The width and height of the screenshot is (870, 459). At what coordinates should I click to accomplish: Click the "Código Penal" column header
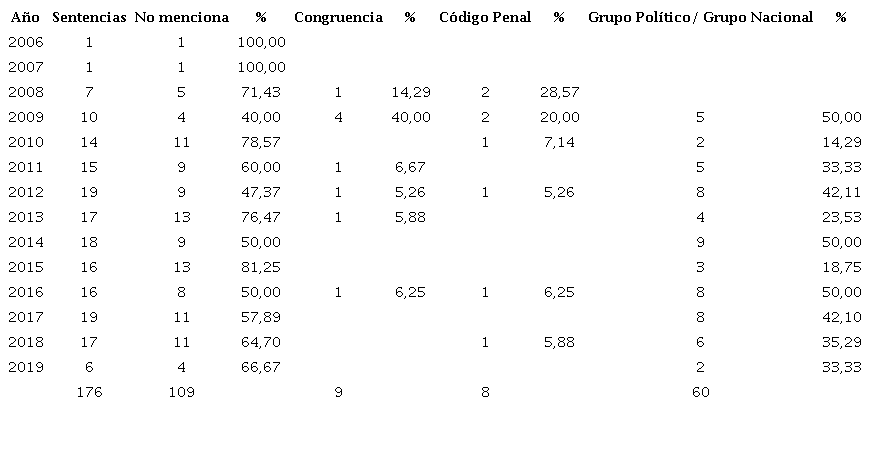485,17
